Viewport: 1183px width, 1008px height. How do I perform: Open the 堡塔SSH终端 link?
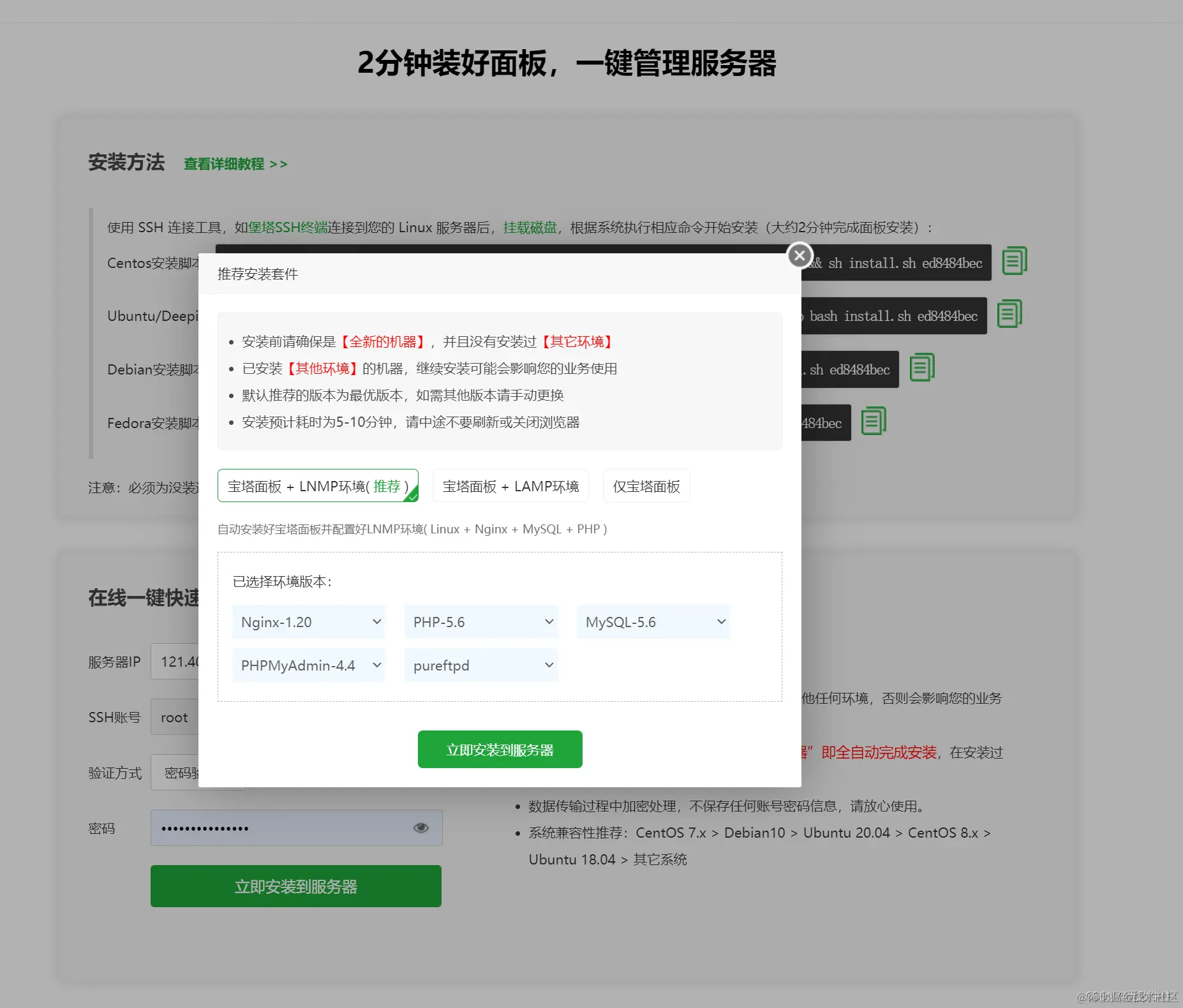[288, 228]
